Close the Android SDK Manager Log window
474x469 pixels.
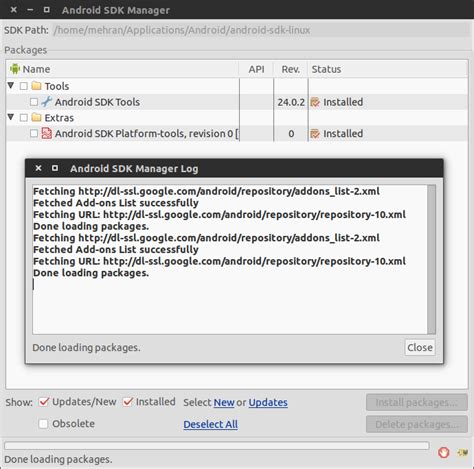[38, 168]
